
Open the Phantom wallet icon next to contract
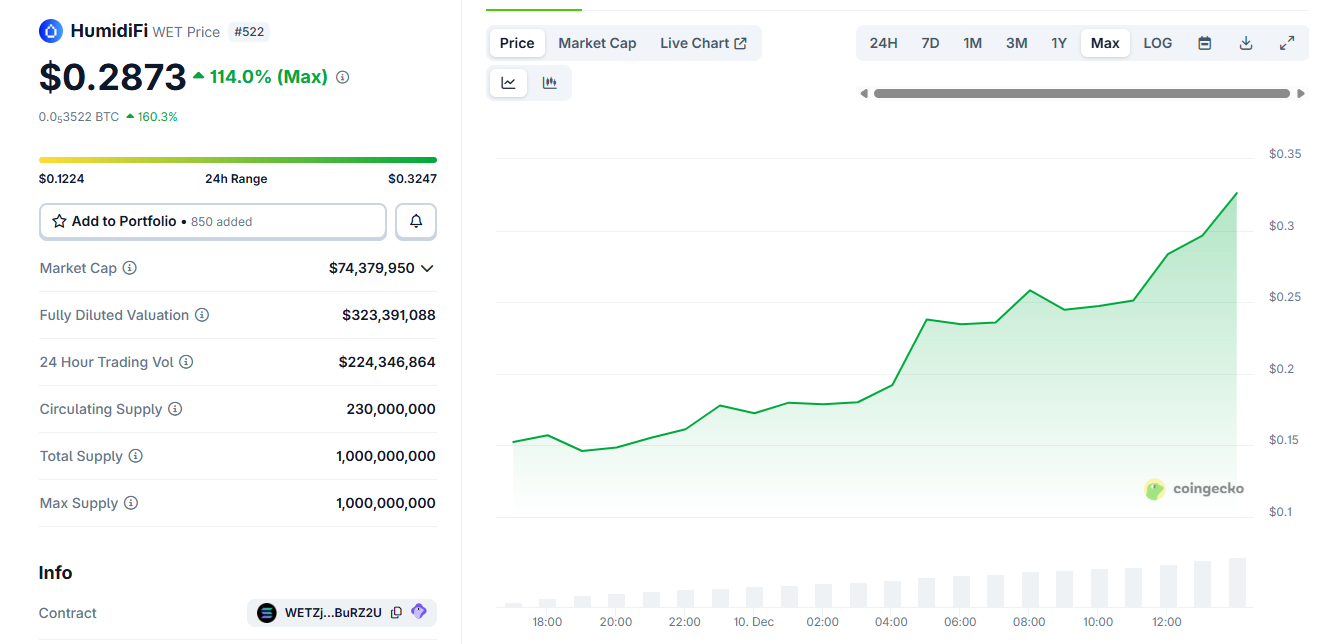coord(419,612)
